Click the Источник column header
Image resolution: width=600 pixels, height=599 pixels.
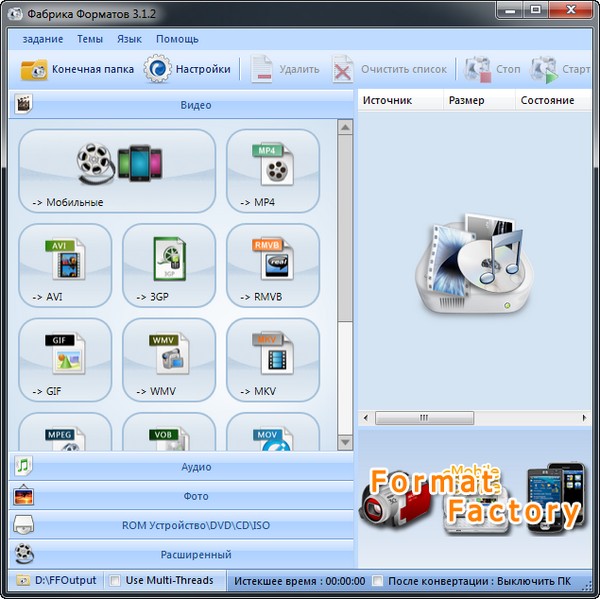pos(401,100)
